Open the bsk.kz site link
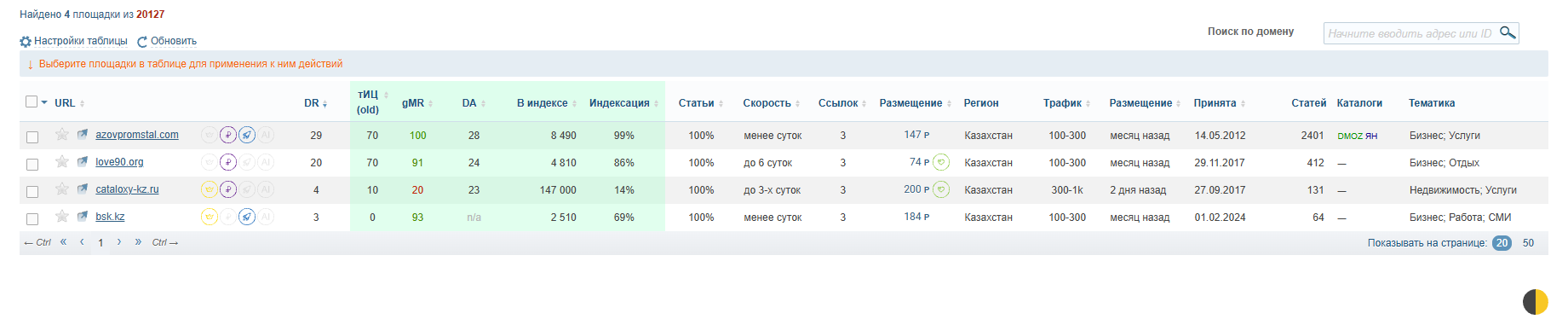Viewport: 1568px width, 325px height. tap(110, 217)
